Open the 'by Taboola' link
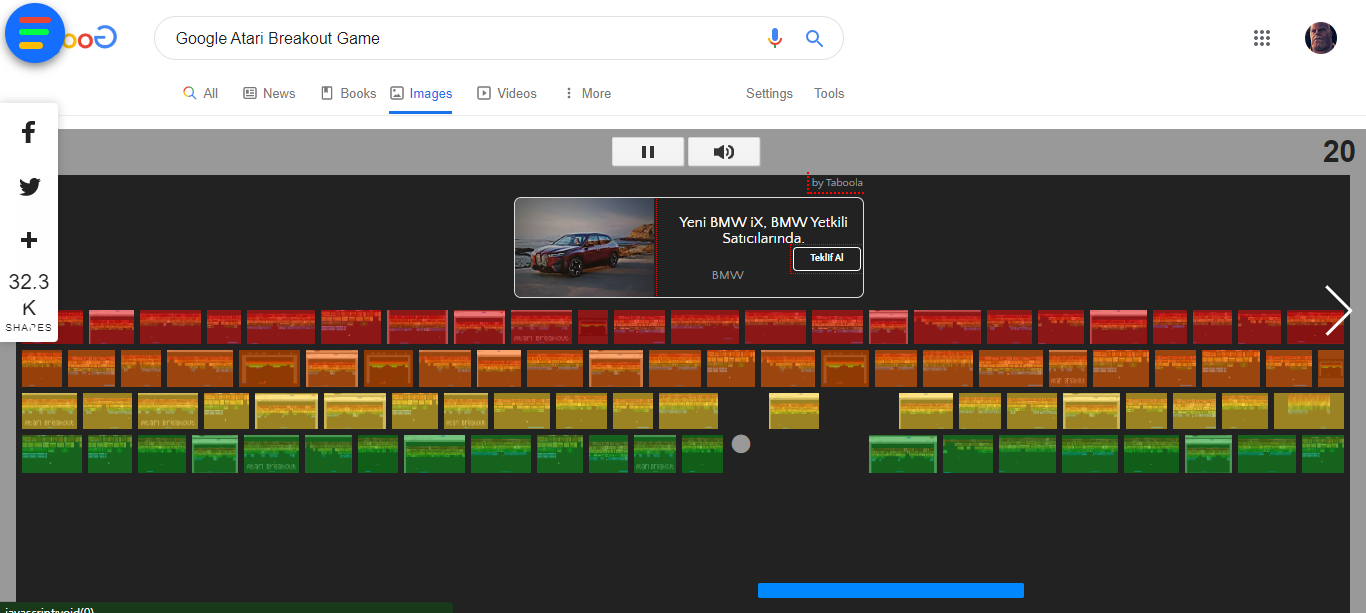The height and width of the screenshot is (613, 1366). (x=836, y=183)
